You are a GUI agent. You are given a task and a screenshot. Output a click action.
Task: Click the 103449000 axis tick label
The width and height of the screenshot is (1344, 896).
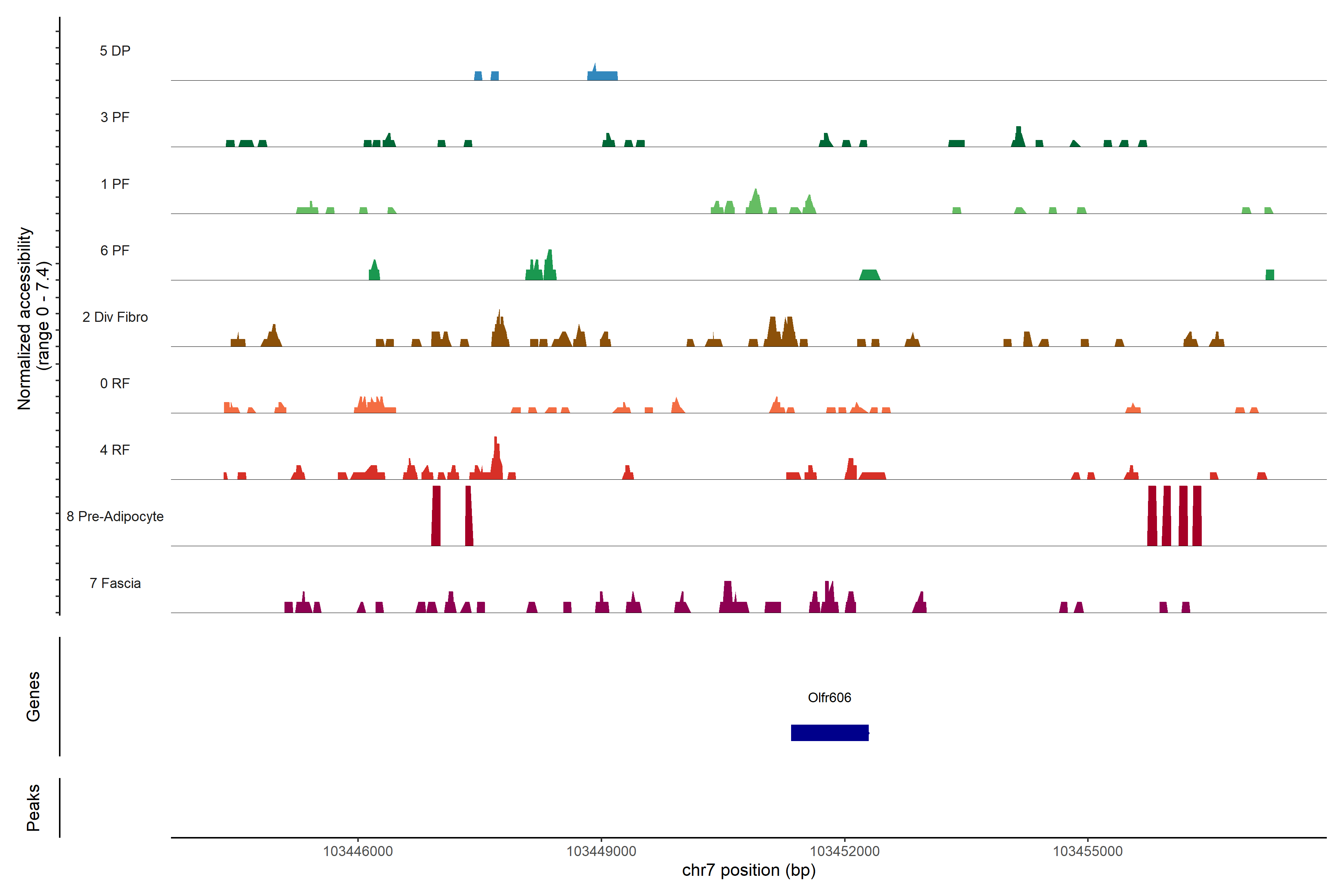click(601, 851)
